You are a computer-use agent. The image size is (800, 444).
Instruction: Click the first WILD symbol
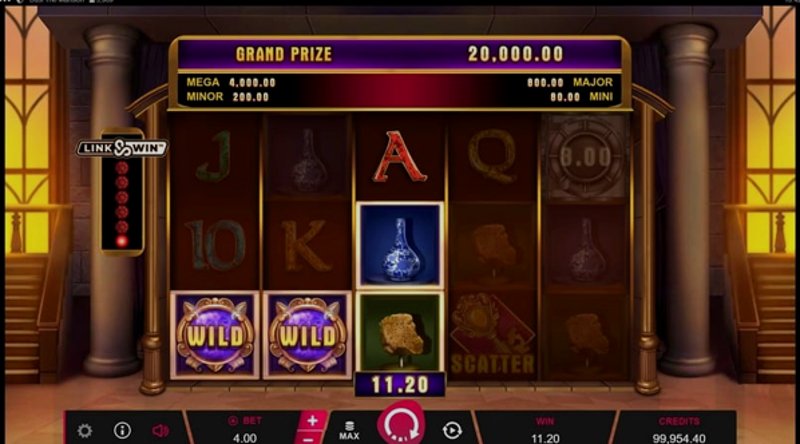215,335
